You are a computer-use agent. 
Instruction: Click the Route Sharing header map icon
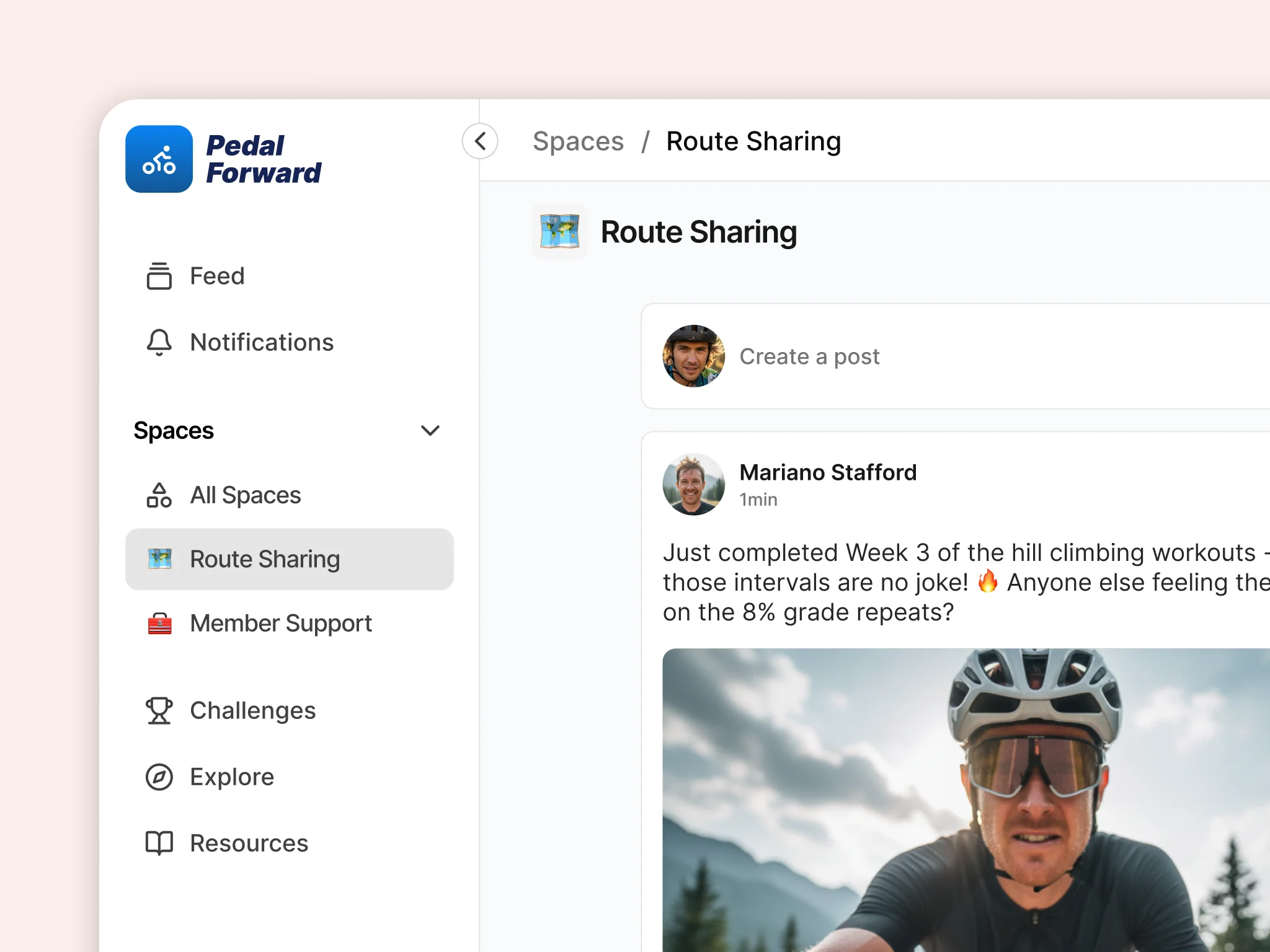click(559, 231)
